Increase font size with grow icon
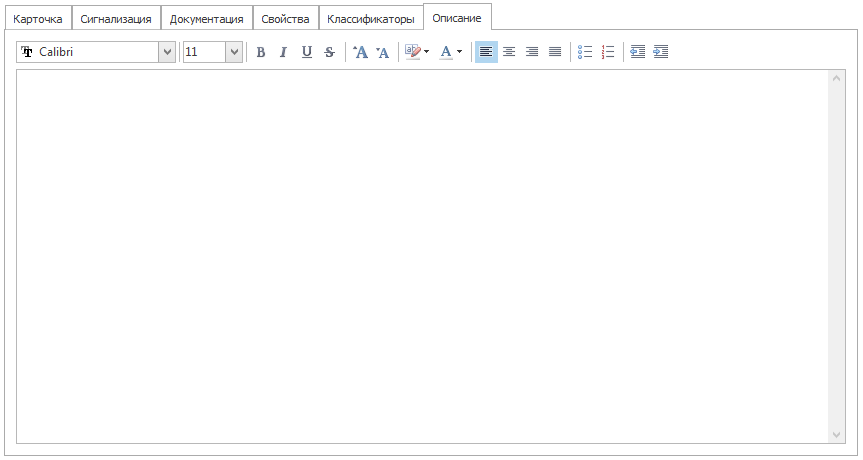 coord(361,52)
